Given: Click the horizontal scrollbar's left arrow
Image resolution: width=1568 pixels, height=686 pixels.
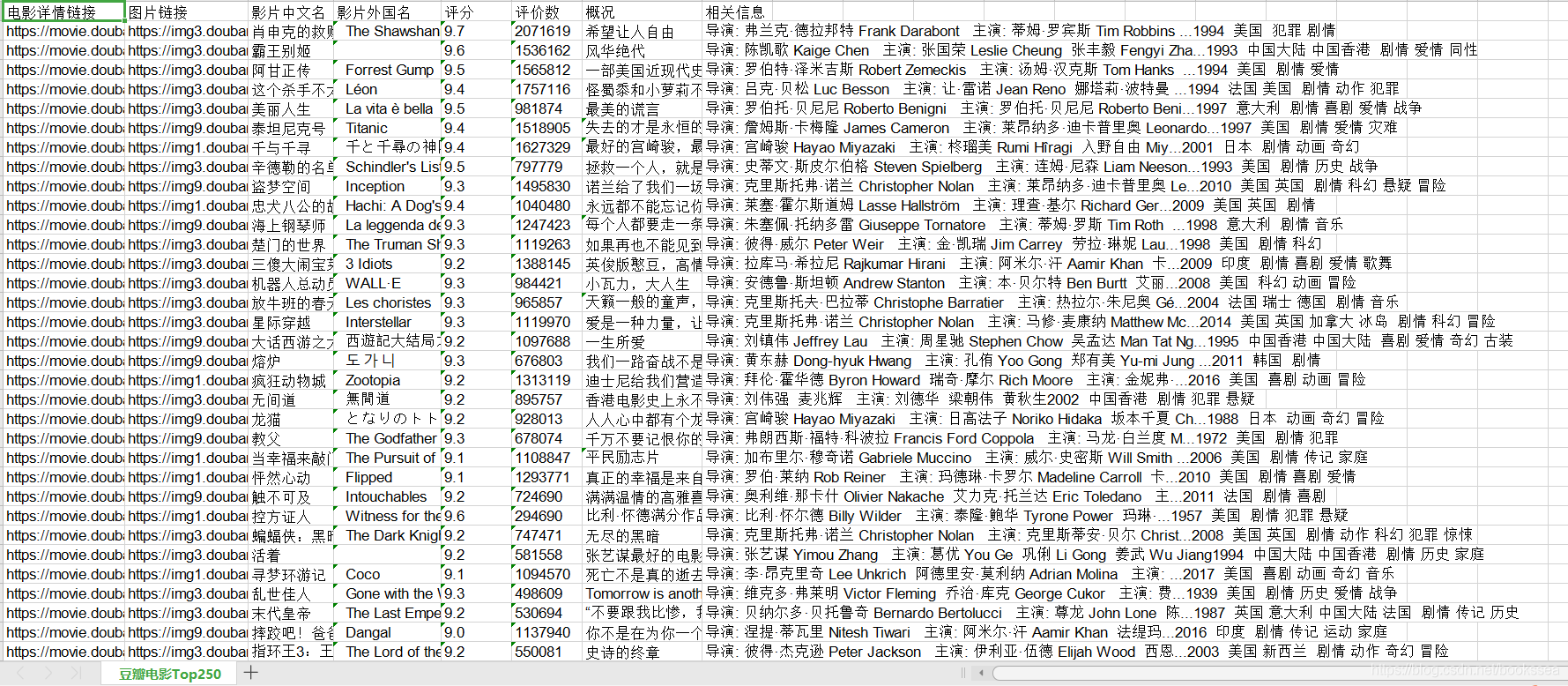Looking at the screenshot, I should (x=981, y=673).
